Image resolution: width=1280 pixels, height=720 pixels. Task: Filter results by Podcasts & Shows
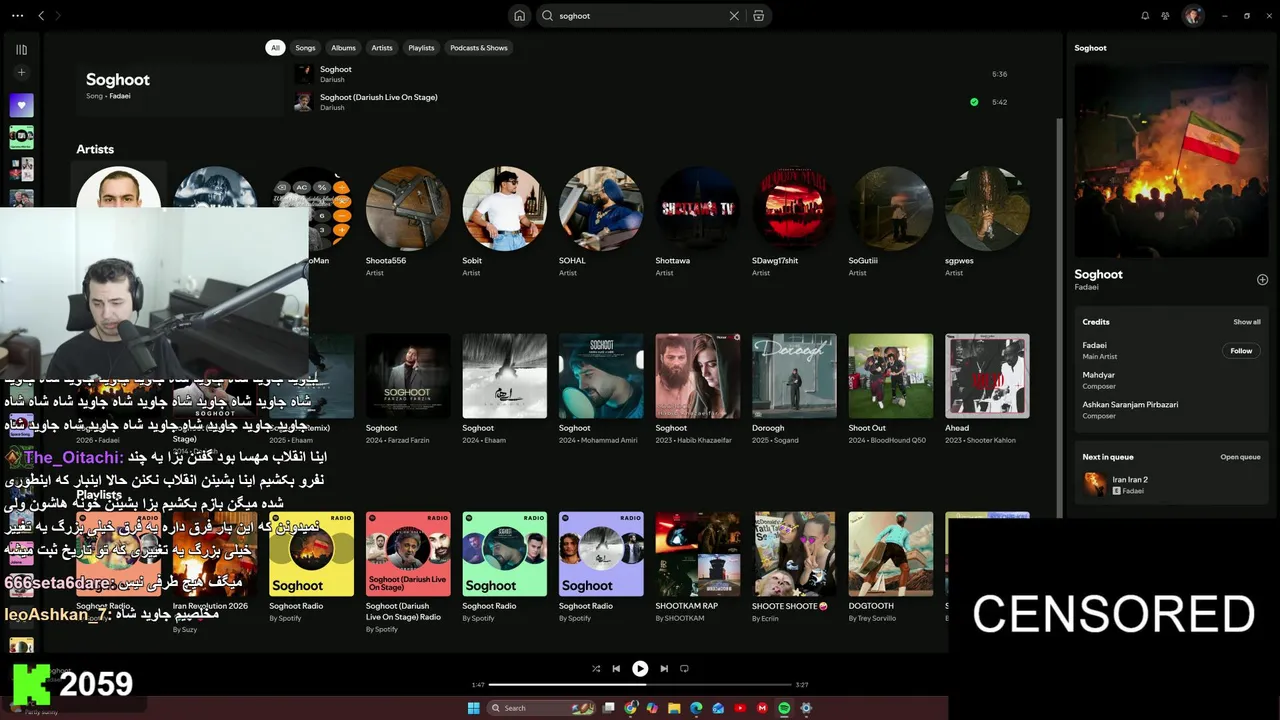[x=479, y=48]
